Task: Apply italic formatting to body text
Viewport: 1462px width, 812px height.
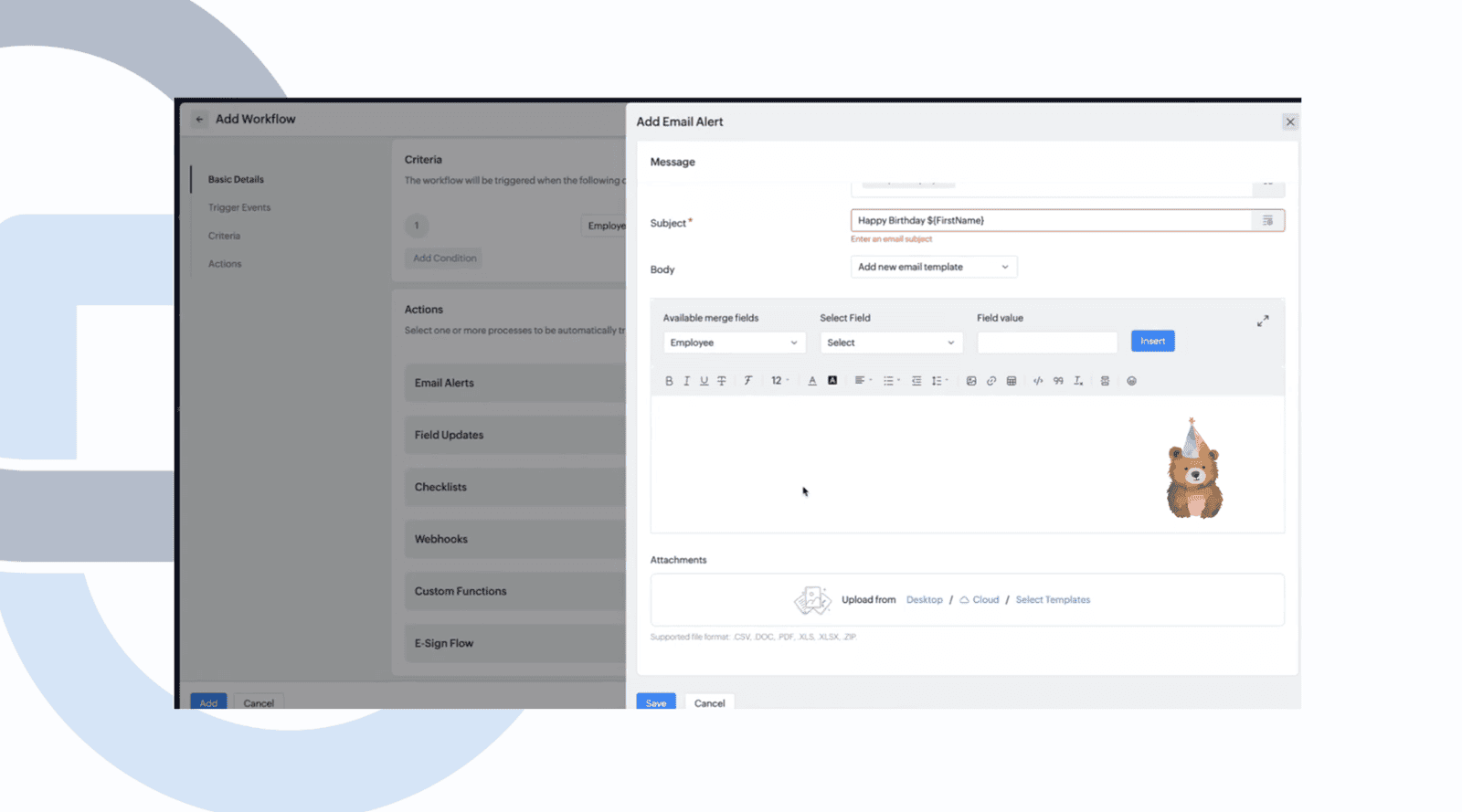Action: click(x=686, y=381)
